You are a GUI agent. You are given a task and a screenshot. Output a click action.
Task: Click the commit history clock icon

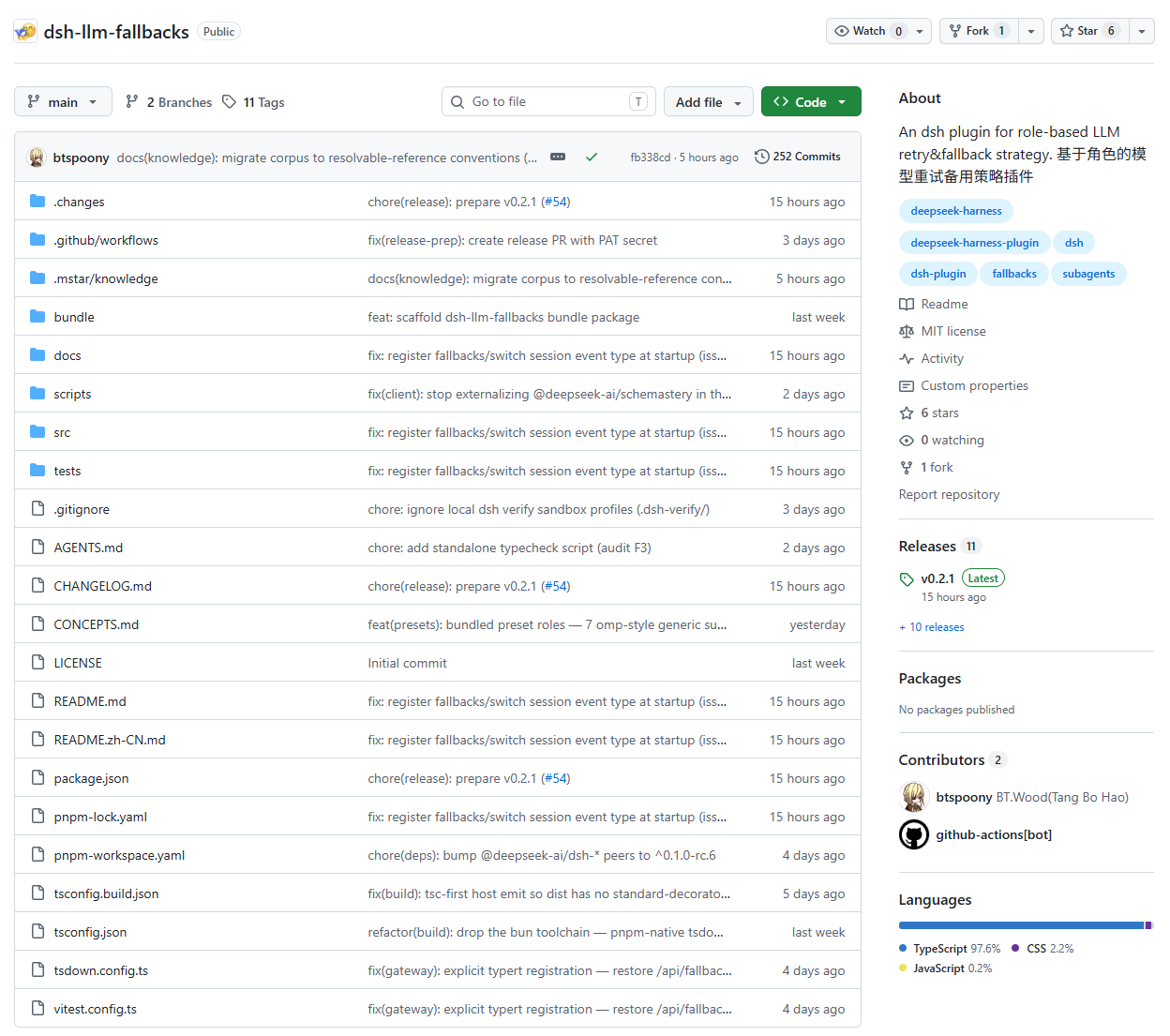(762, 157)
